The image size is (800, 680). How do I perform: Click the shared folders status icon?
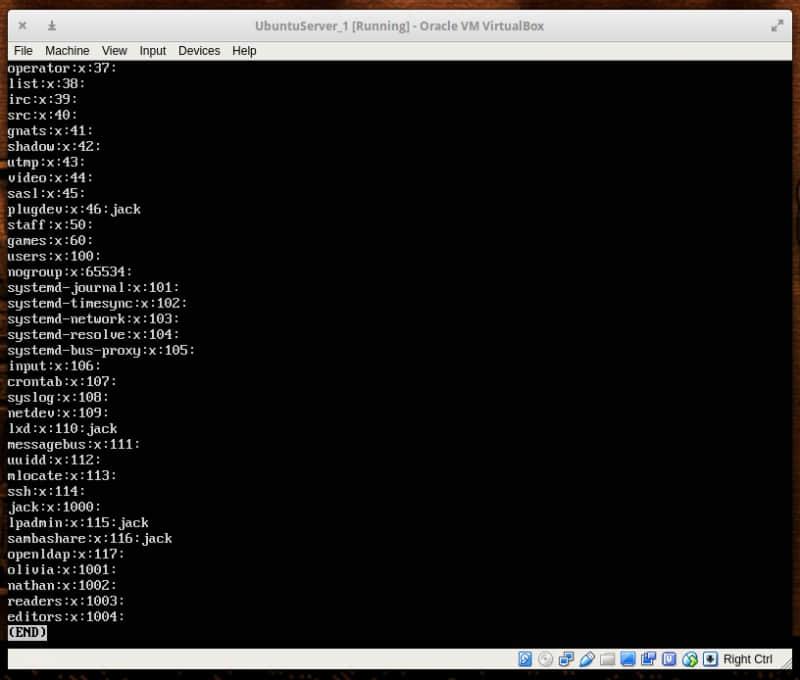(x=608, y=659)
